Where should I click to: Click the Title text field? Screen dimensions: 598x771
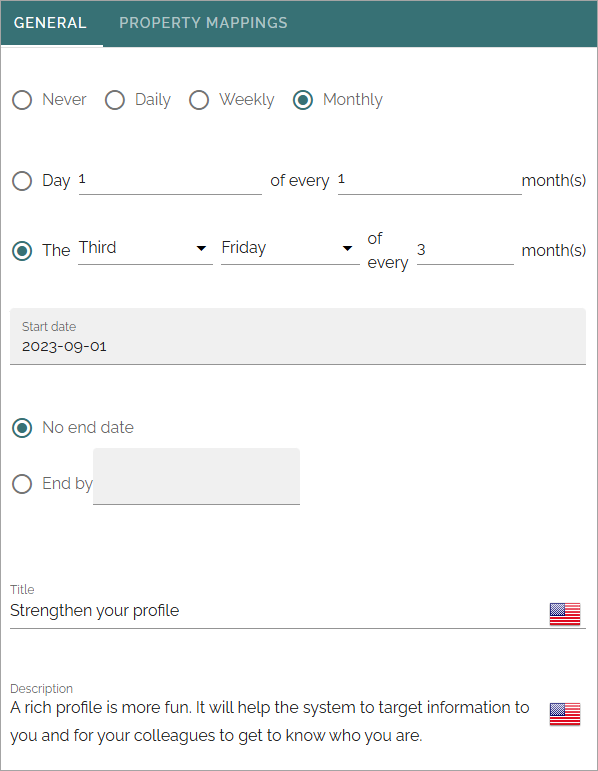[x=278, y=611]
